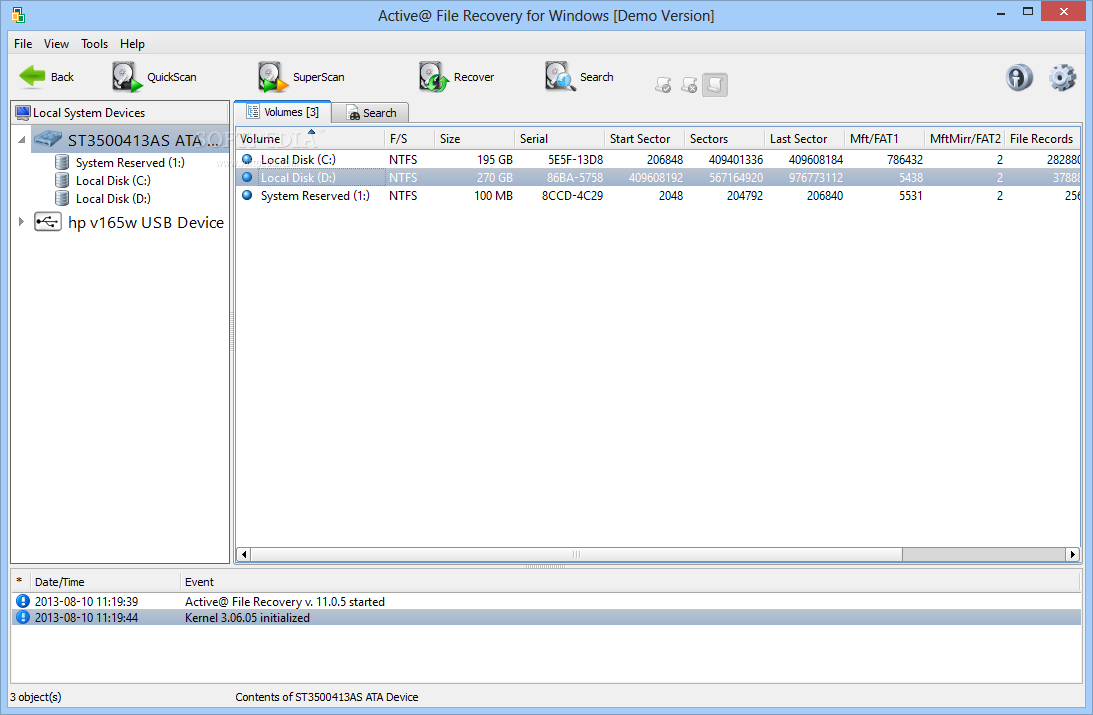Screen dimensions: 1093x715
Task: Click the Recover toolbar icon
Action: [434, 77]
